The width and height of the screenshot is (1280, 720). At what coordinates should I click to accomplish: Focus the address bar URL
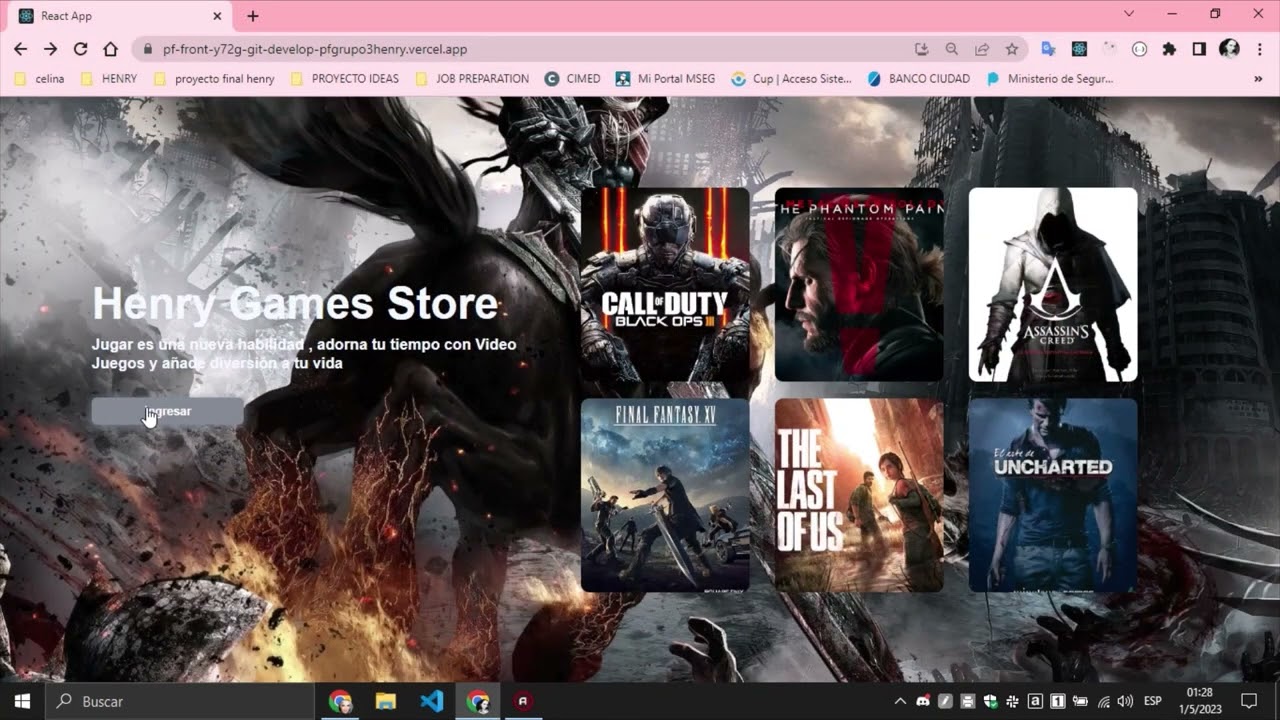coord(315,49)
